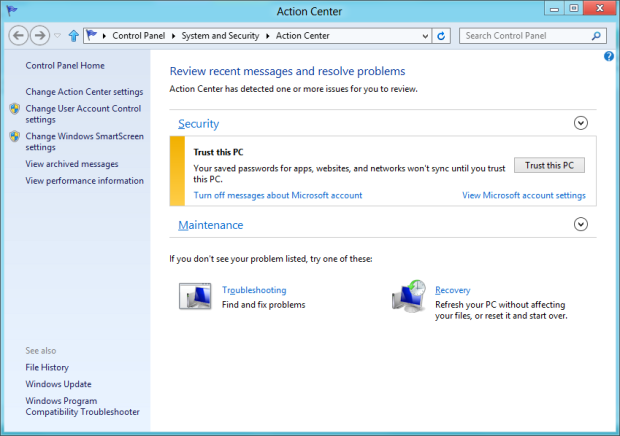Open Change Action Center settings
The image size is (620, 436).
84,92
